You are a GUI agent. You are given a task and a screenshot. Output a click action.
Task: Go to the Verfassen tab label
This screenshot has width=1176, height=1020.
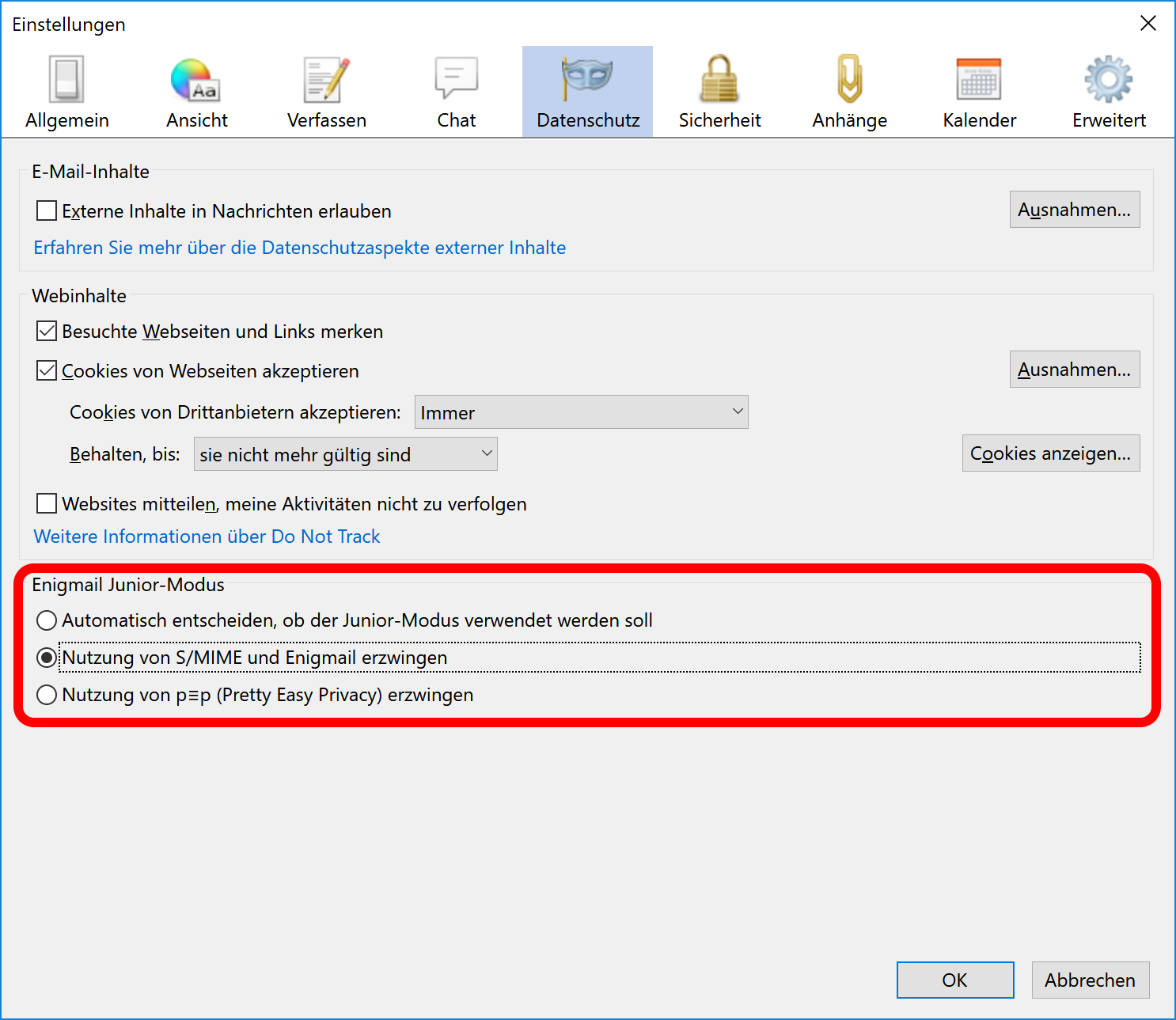[x=327, y=120]
